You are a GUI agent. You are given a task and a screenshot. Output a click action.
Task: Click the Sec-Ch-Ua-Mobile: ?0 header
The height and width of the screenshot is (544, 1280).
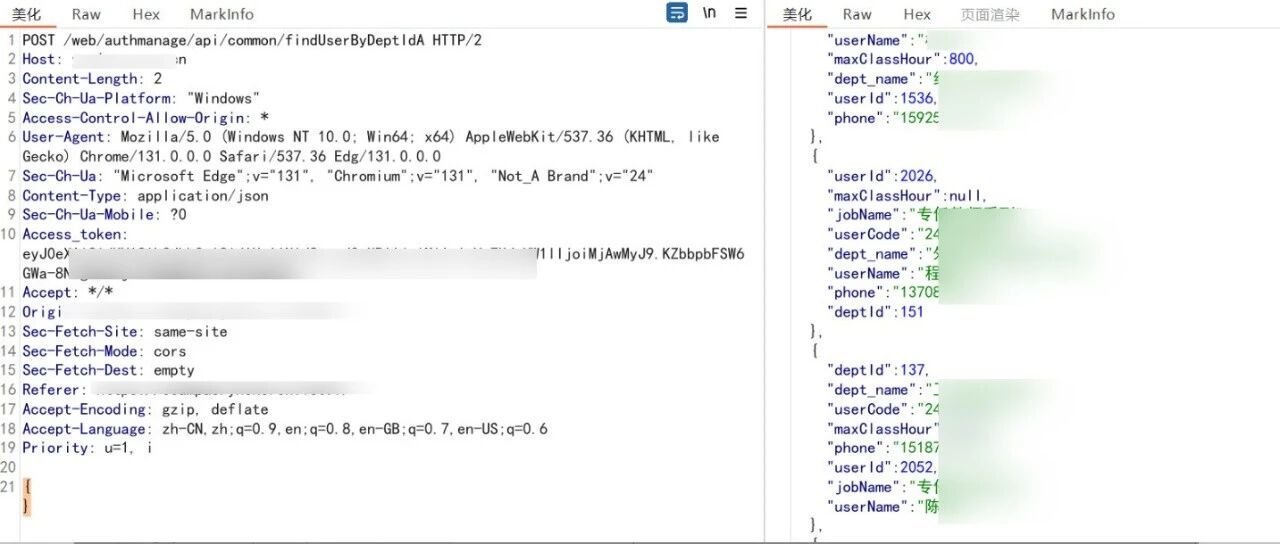click(x=105, y=215)
